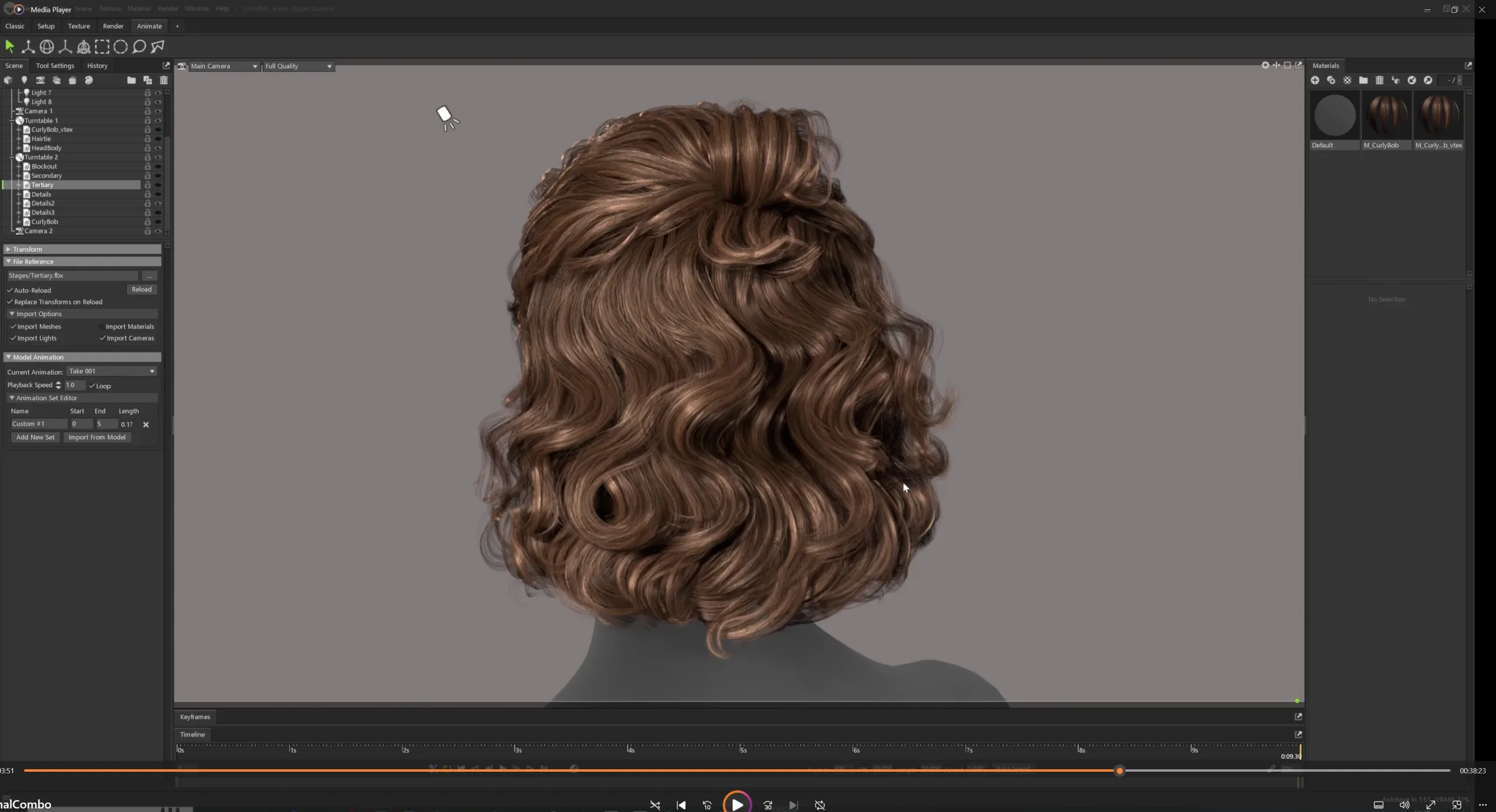This screenshot has width=1496, height=812.
Task: Open the folder icon to load a material
Action: (1363, 80)
